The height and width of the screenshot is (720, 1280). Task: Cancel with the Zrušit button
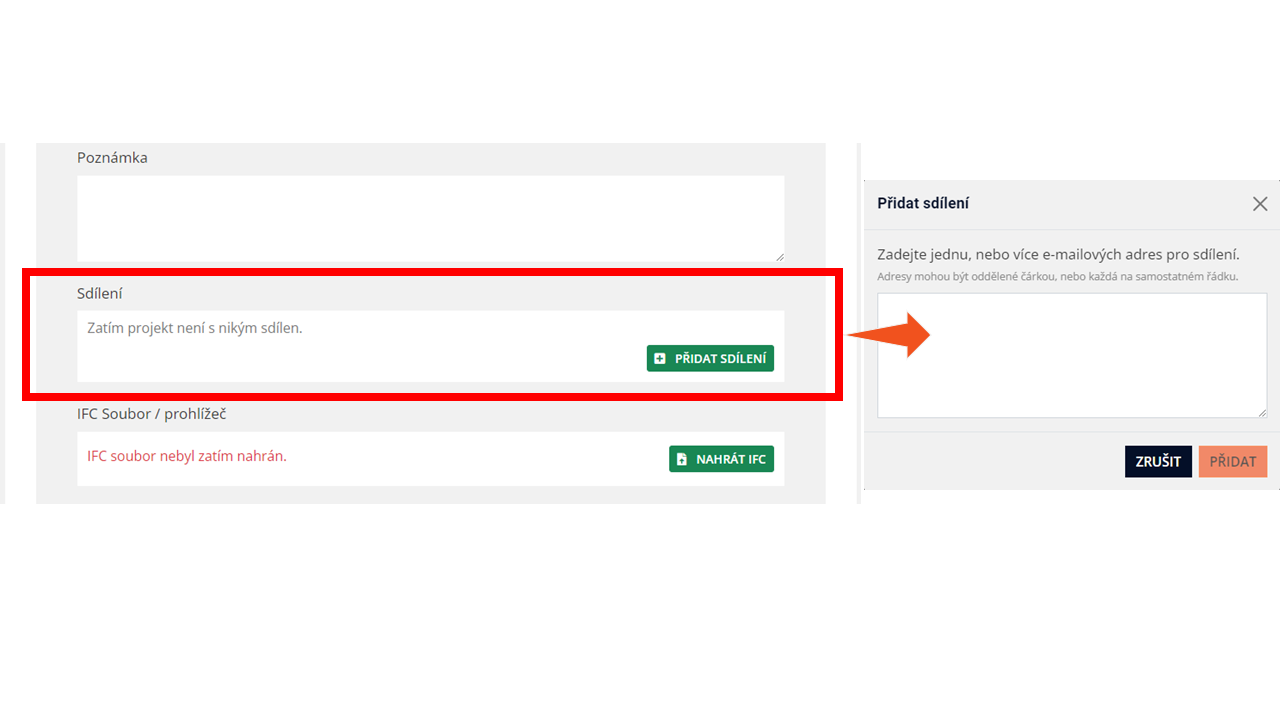click(1158, 461)
